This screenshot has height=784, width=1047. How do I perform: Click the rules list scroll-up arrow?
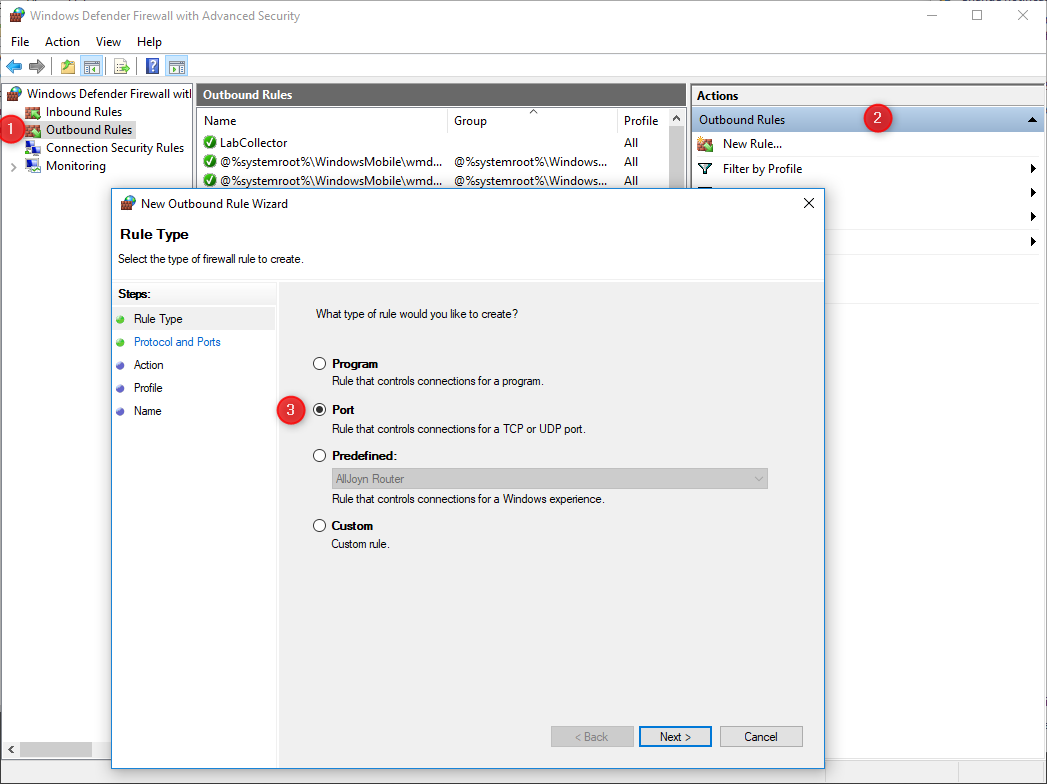(676, 119)
